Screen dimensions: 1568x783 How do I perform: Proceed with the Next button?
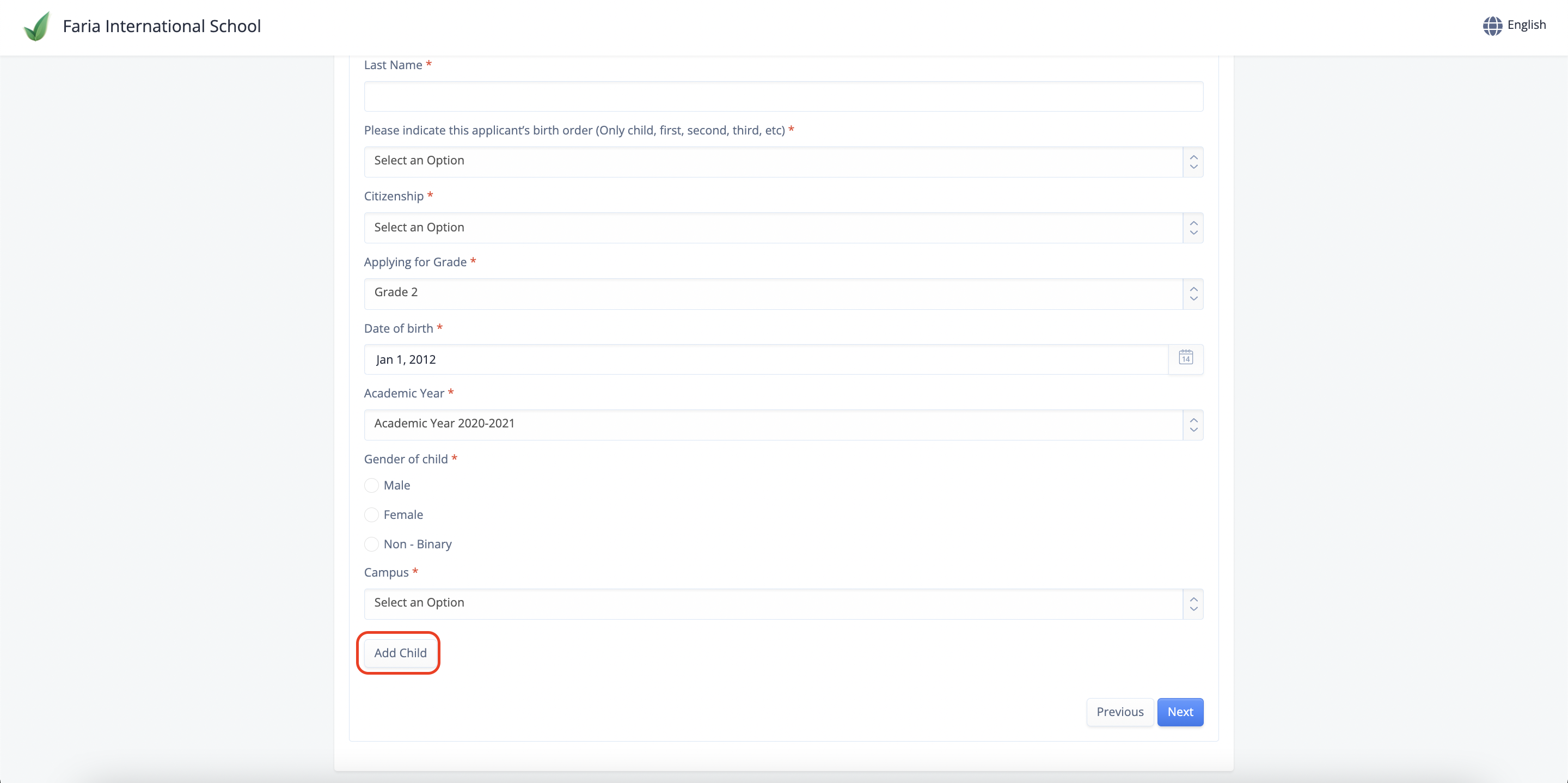[1180, 712]
